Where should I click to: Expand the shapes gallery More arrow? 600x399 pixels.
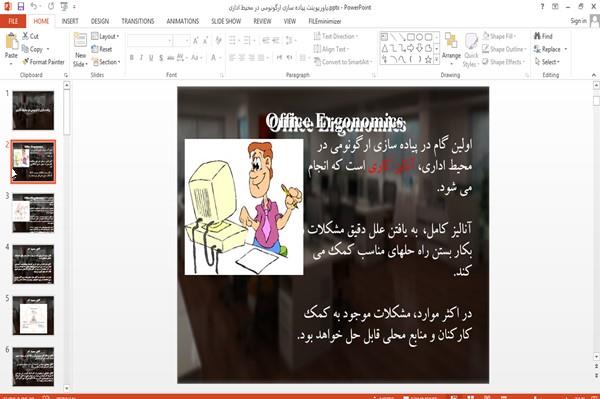[x=437, y=59]
